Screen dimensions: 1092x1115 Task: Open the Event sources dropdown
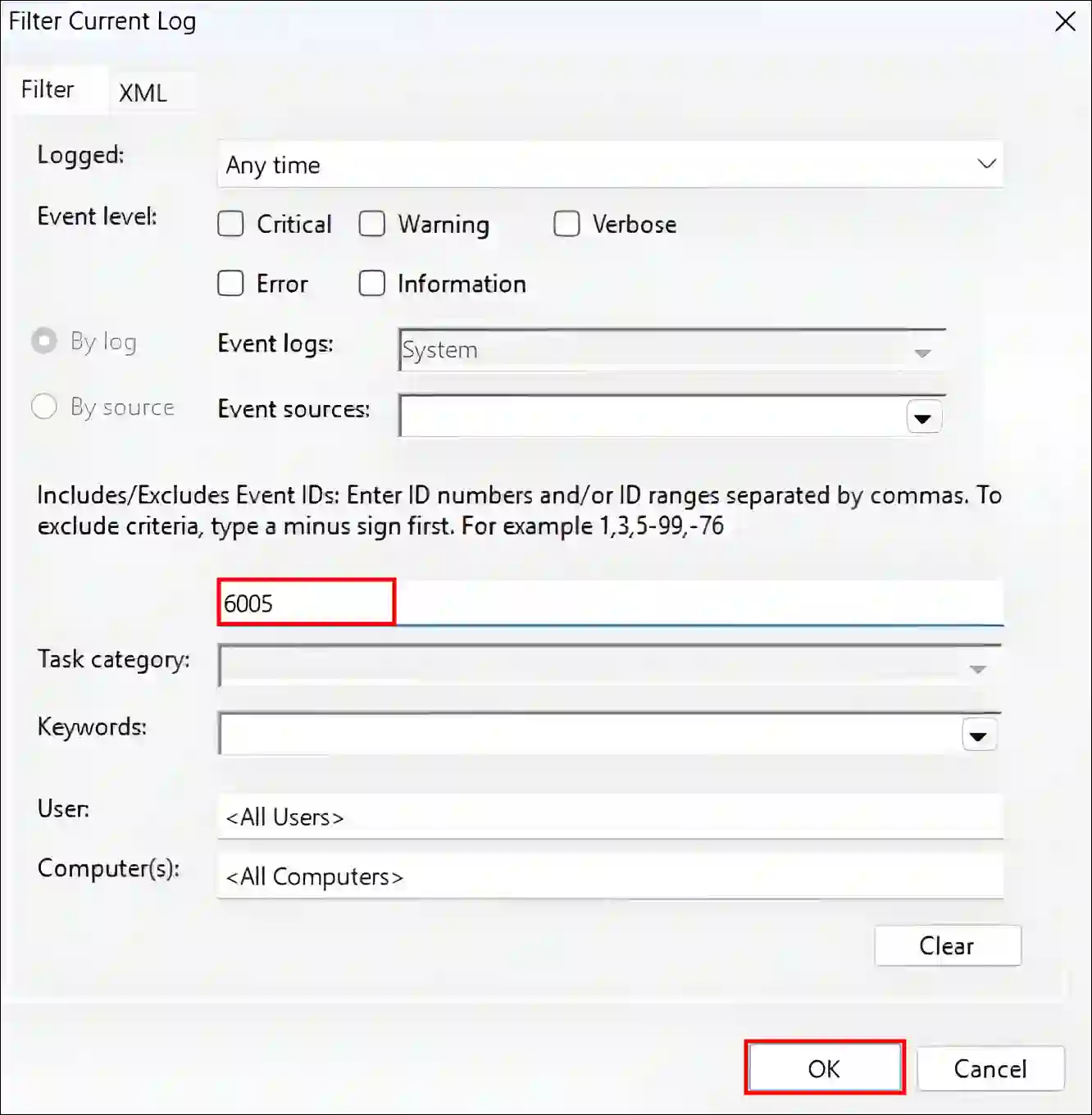(x=923, y=416)
